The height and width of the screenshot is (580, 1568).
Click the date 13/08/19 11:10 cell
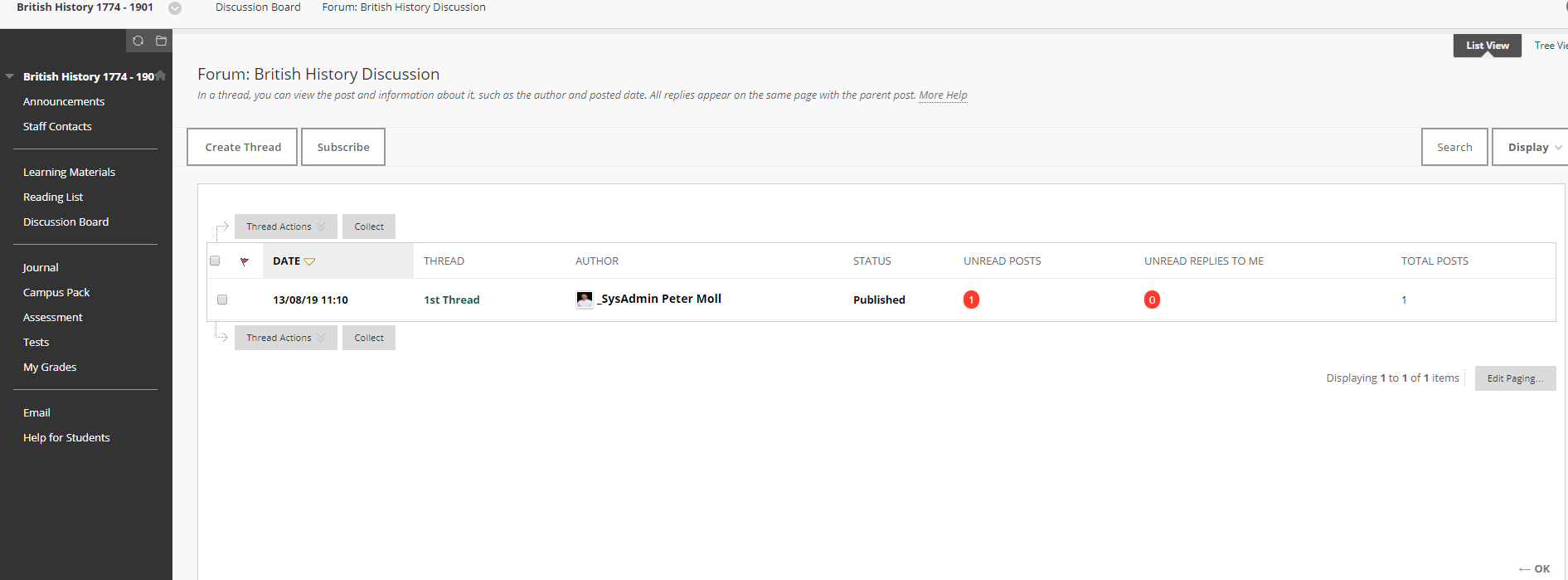click(x=310, y=300)
